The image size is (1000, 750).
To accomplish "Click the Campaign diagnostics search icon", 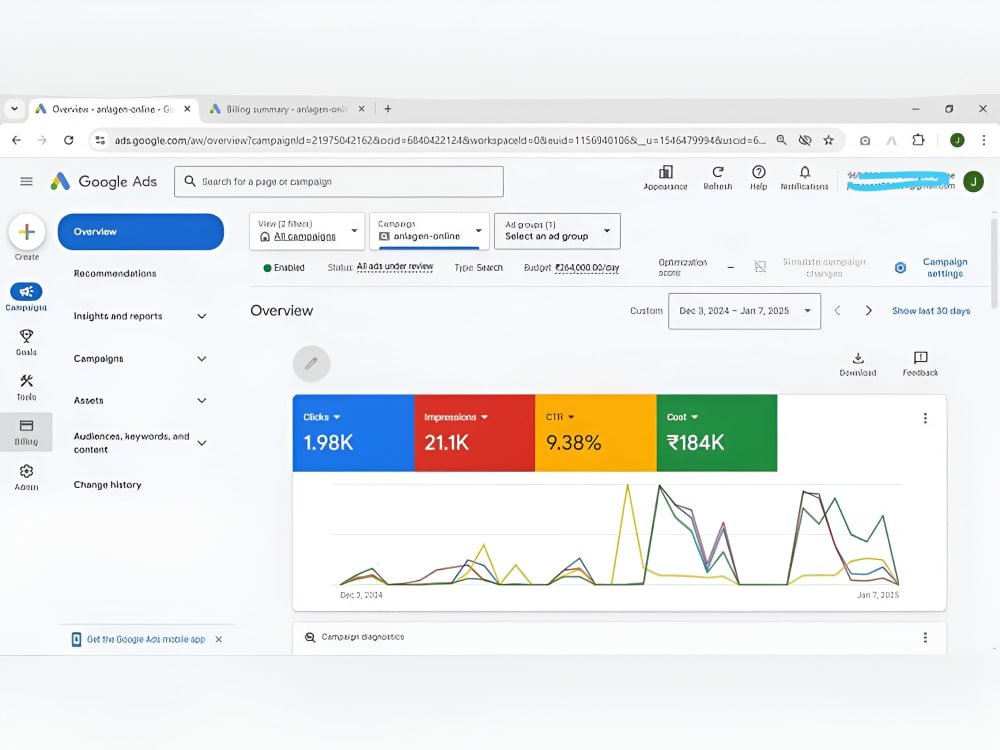I will point(310,637).
